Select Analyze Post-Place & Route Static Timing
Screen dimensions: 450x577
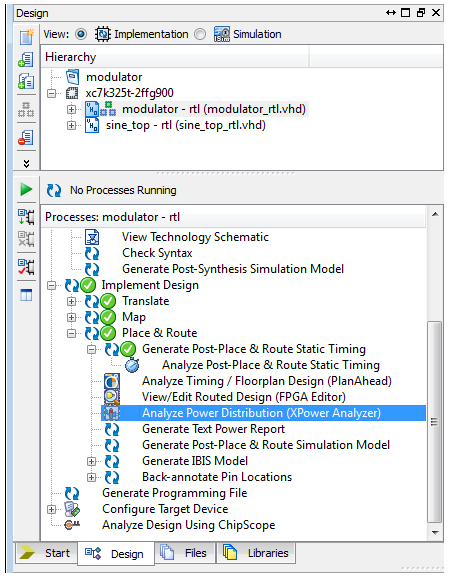click(x=271, y=365)
